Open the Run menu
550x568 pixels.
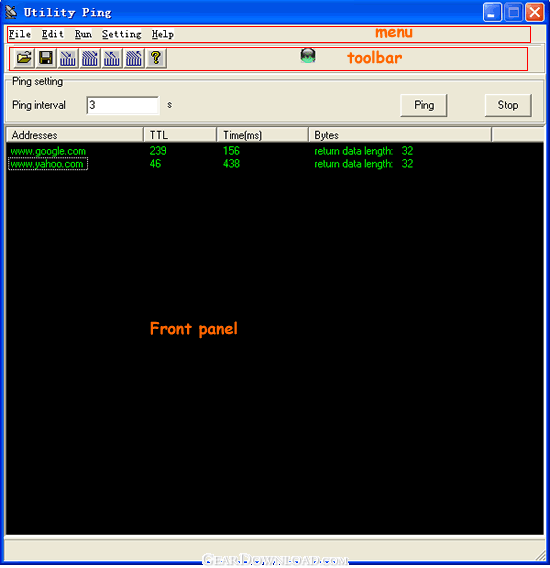pyautogui.click(x=83, y=34)
